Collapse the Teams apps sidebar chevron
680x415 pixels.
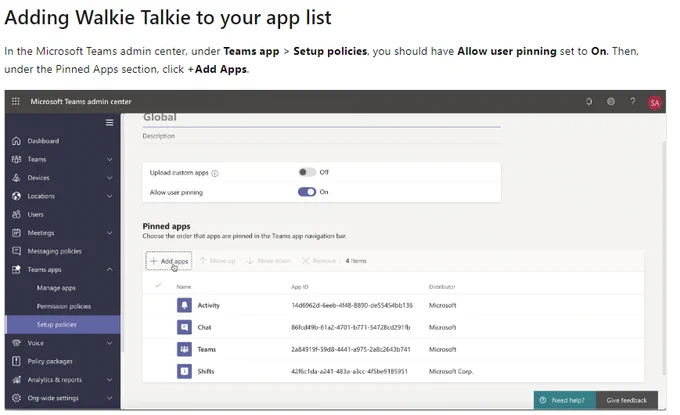tap(110, 269)
